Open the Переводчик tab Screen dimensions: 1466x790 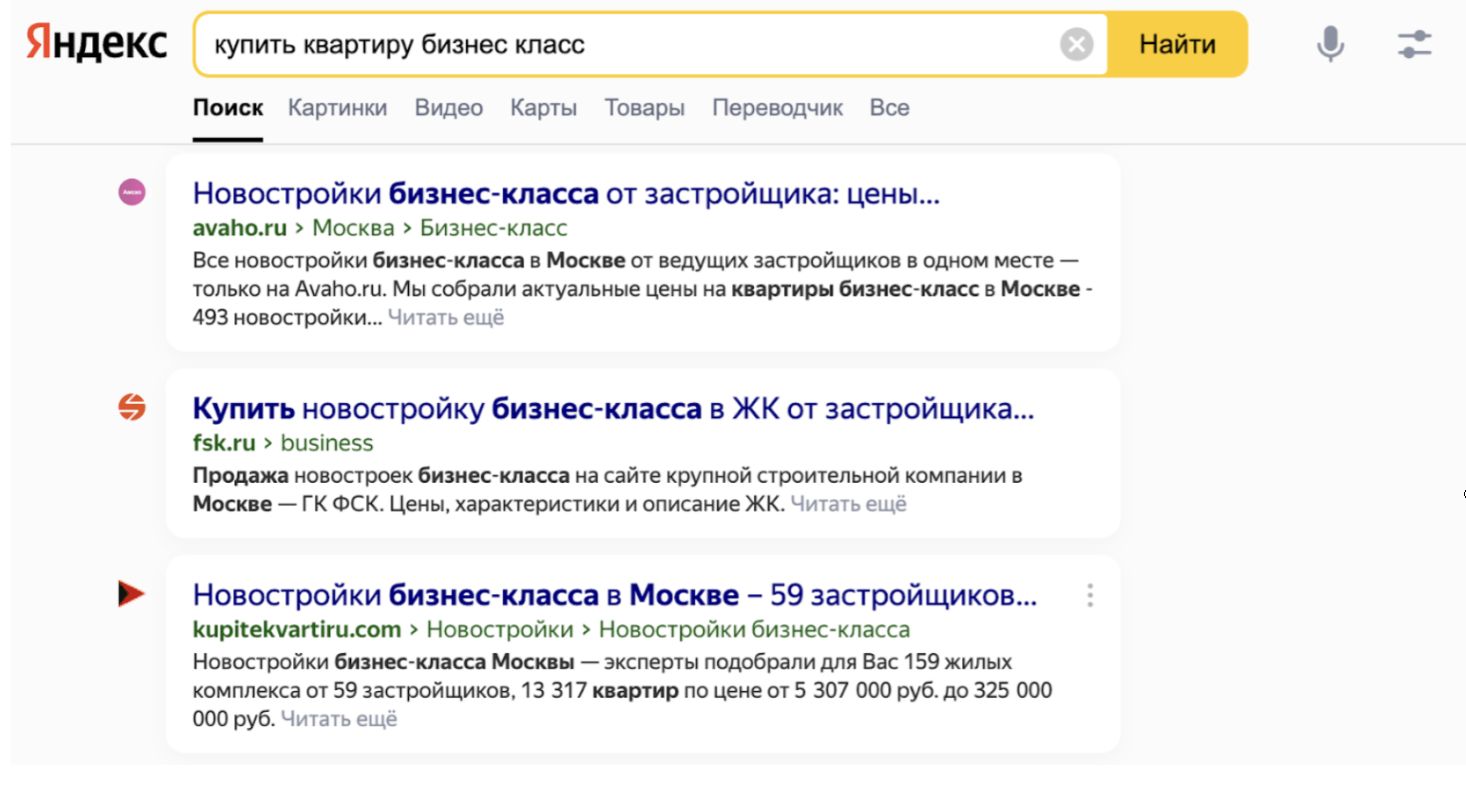777,108
